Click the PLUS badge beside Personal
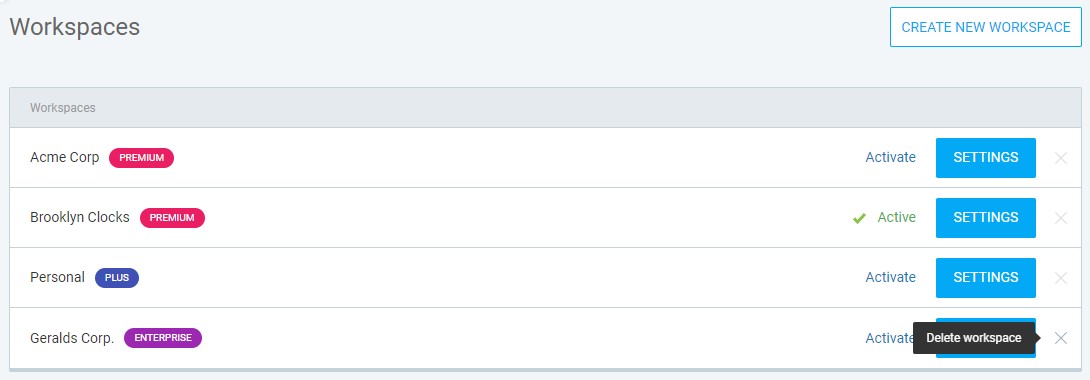 click(x=117, y=277)
